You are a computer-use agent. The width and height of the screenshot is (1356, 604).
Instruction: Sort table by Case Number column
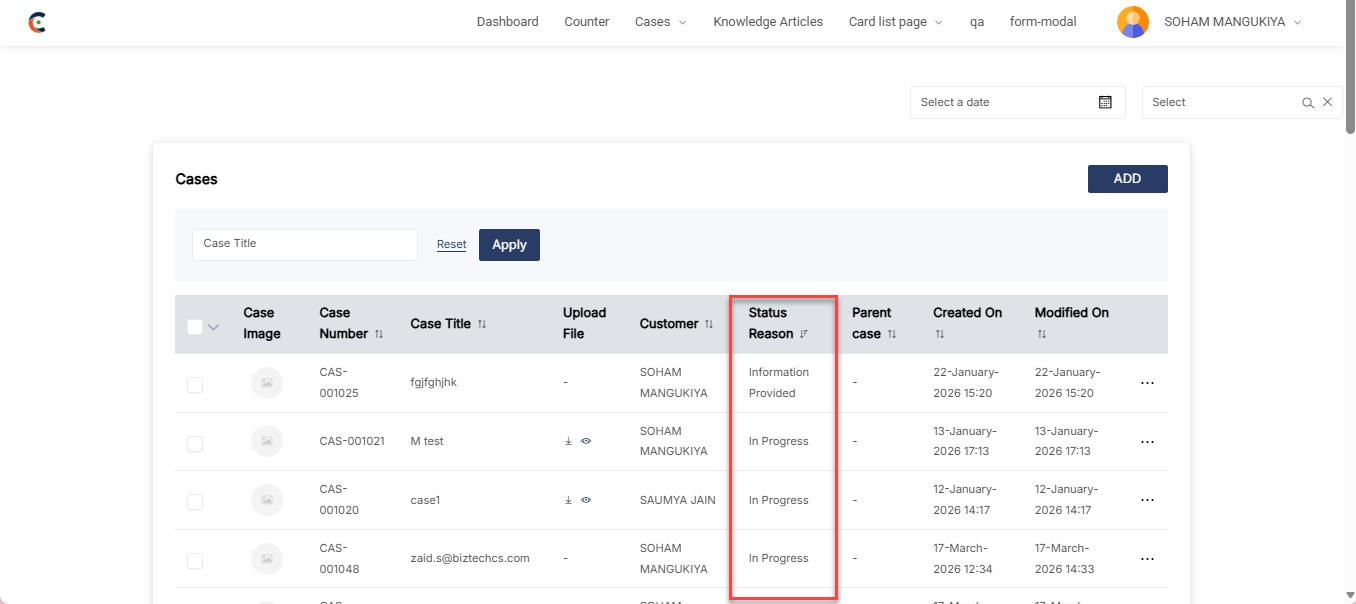coord(378,335)
